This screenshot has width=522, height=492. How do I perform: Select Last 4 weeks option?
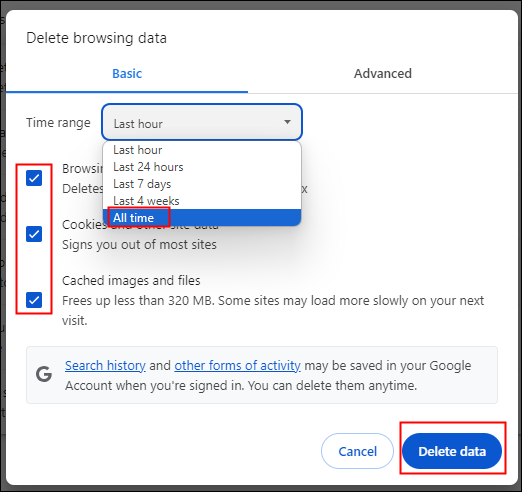pyautogui.click(x=202, y=201)
